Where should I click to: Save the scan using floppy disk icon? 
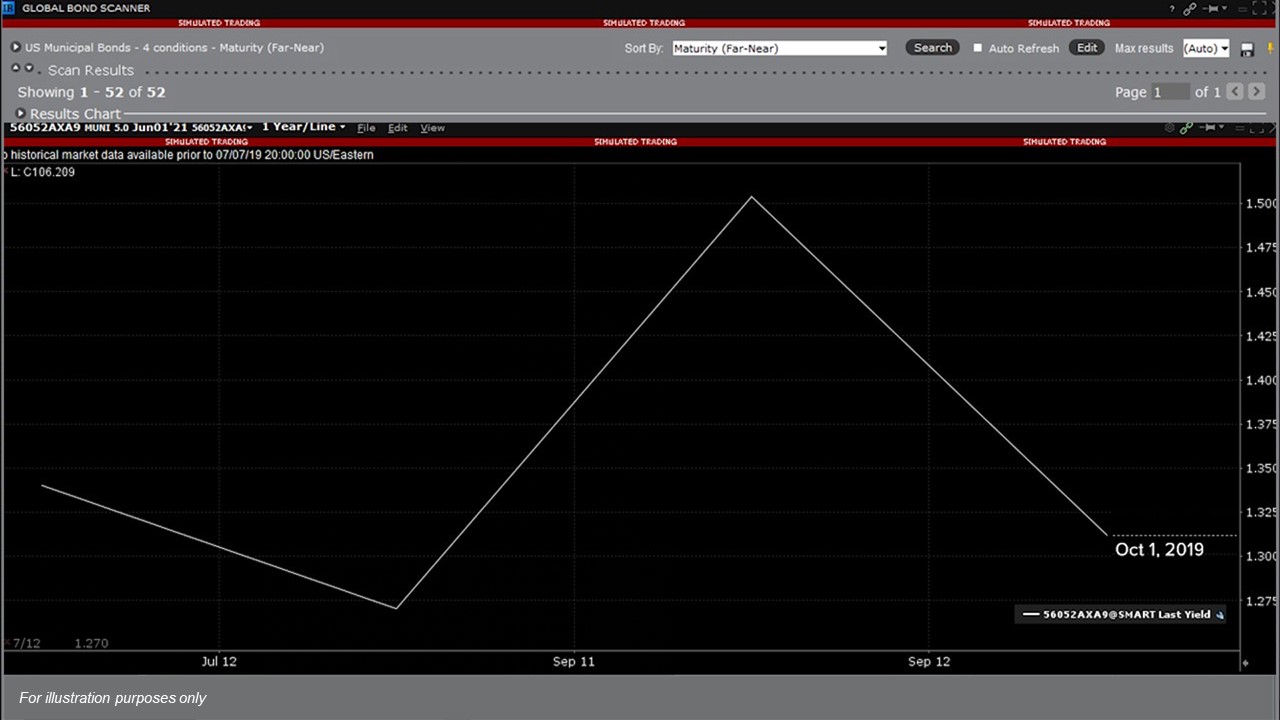click(1247, 49)
